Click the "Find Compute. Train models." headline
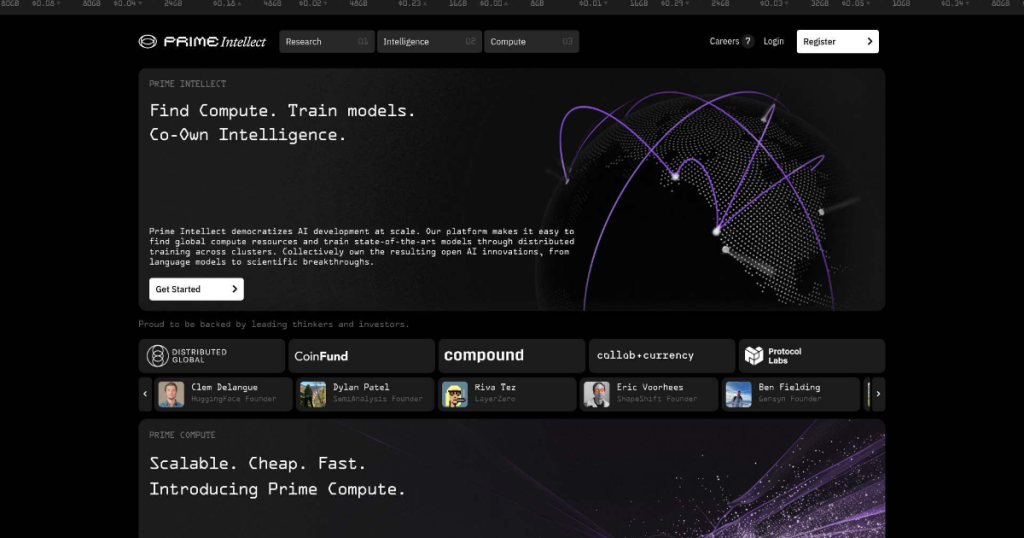 pyautogui.click(x=282, y=111)
